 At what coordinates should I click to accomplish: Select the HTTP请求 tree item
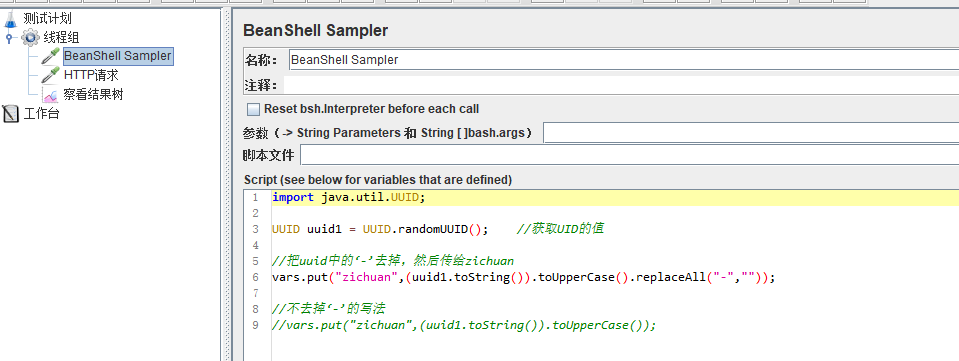[91, 75]
